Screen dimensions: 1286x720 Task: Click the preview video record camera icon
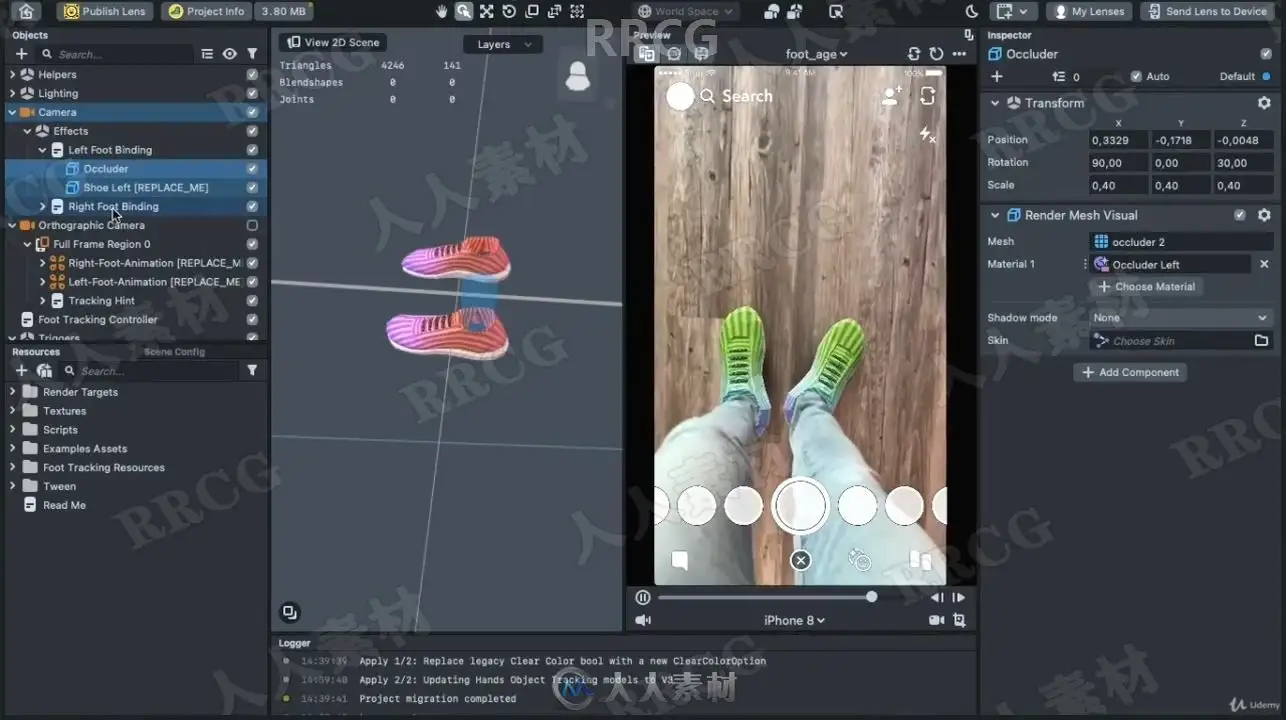[937, 620]
